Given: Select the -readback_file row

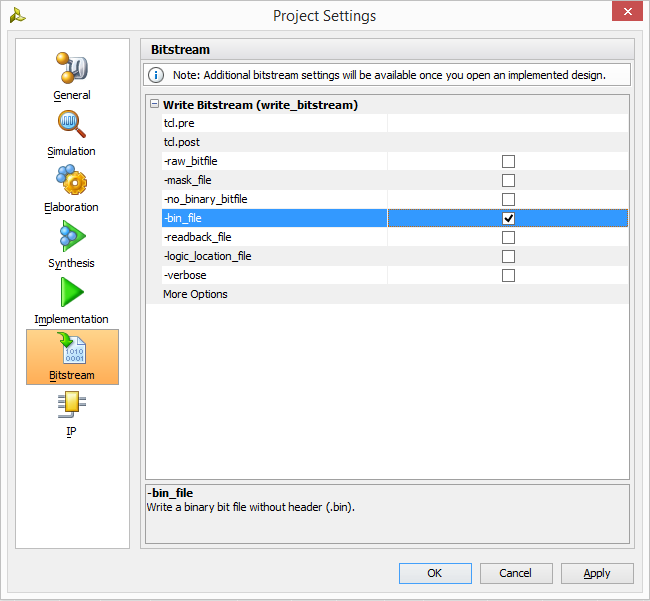Looking at the screenshot, I should point(395,237).
